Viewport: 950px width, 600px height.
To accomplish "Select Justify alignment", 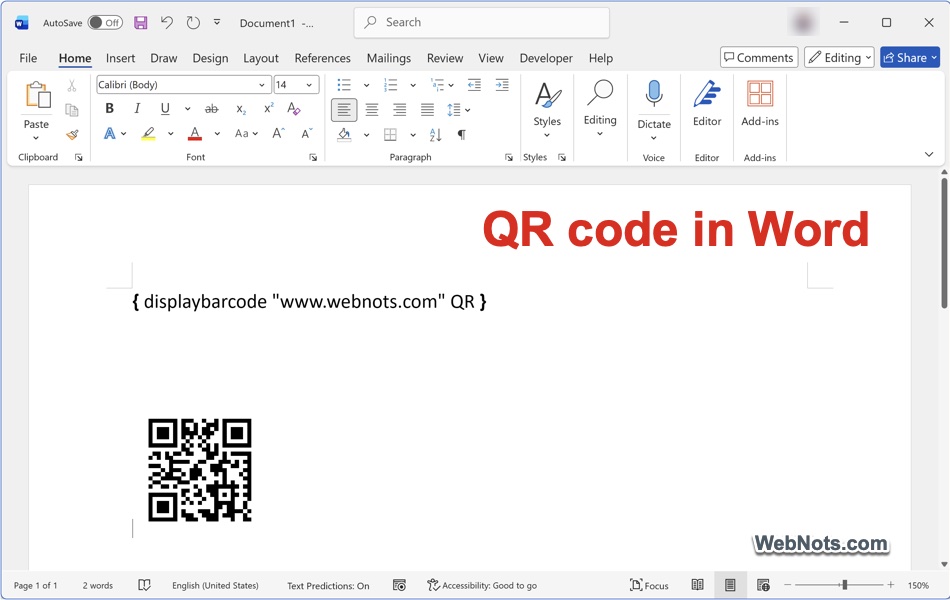I will coord(428,110).
